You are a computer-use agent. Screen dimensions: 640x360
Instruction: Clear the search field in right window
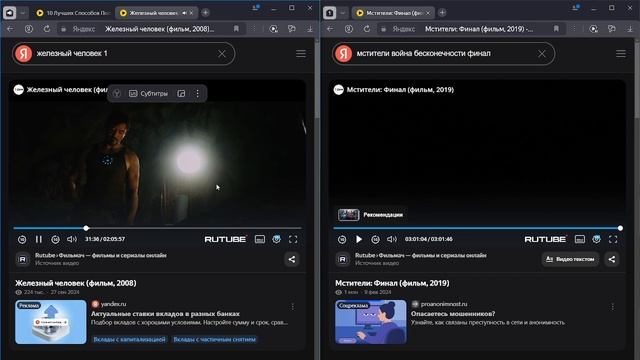[x=542, y=53]
